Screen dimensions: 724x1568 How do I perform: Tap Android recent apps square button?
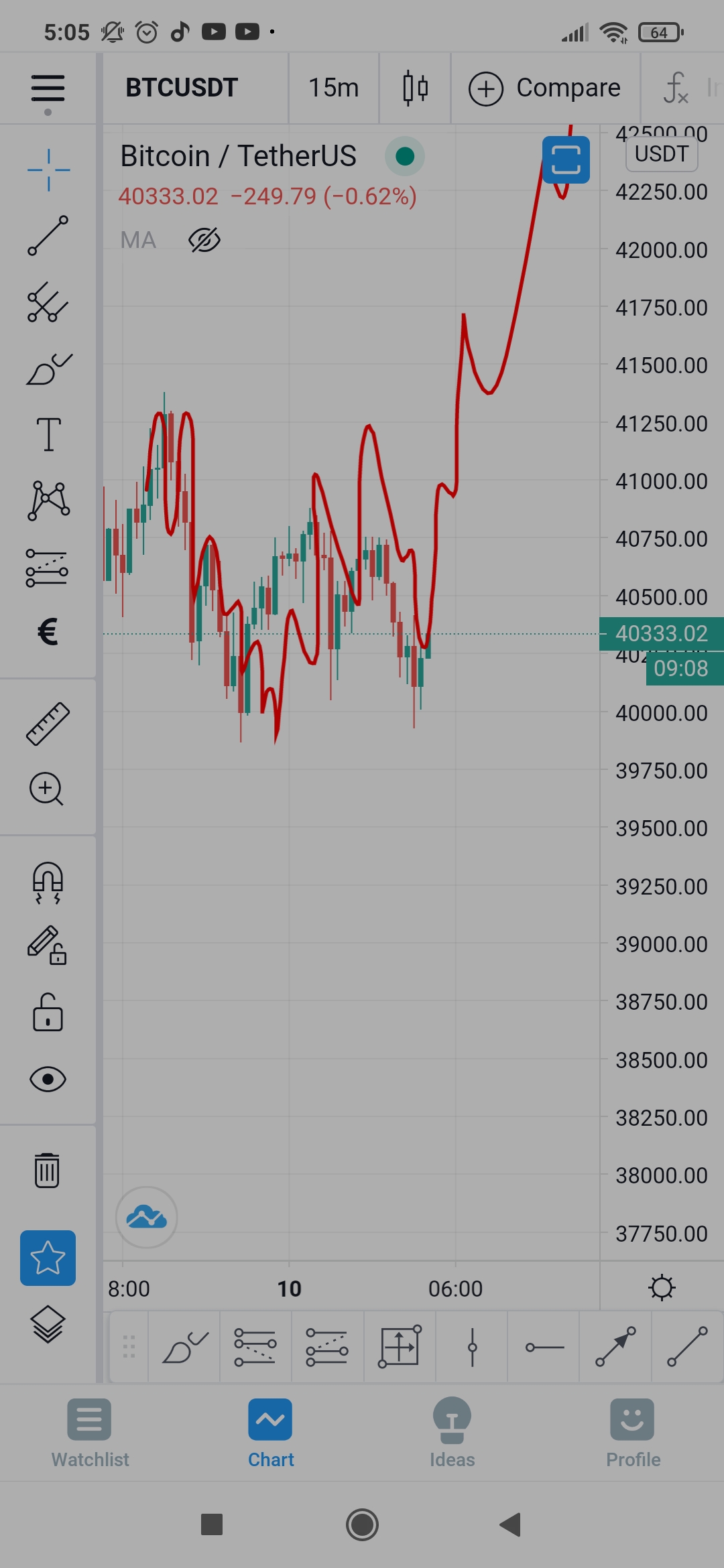212,1524
